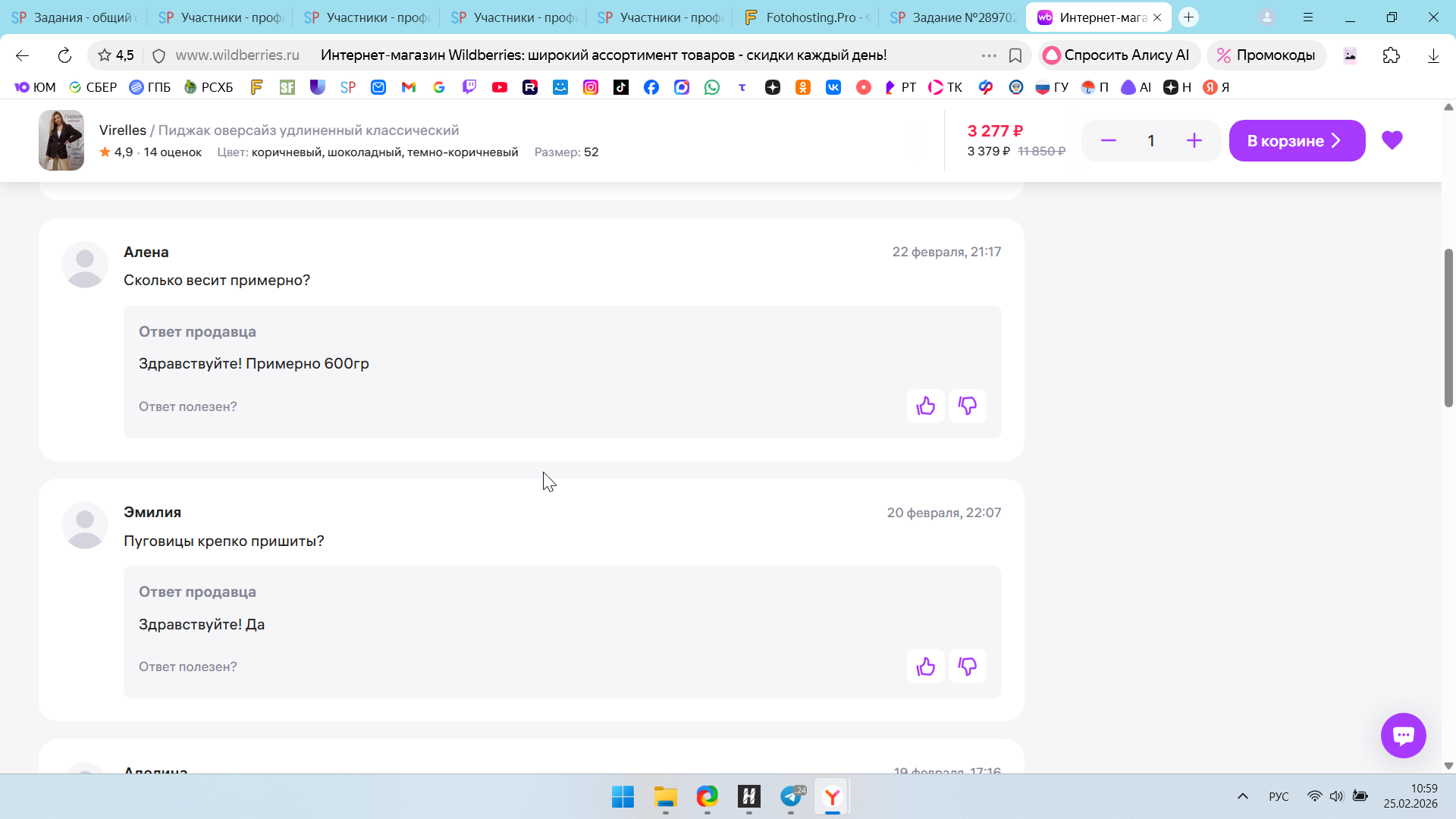Open the "Промокоды" button
The height and width of the screenshot is (819, 1456).
(1266, 55)
